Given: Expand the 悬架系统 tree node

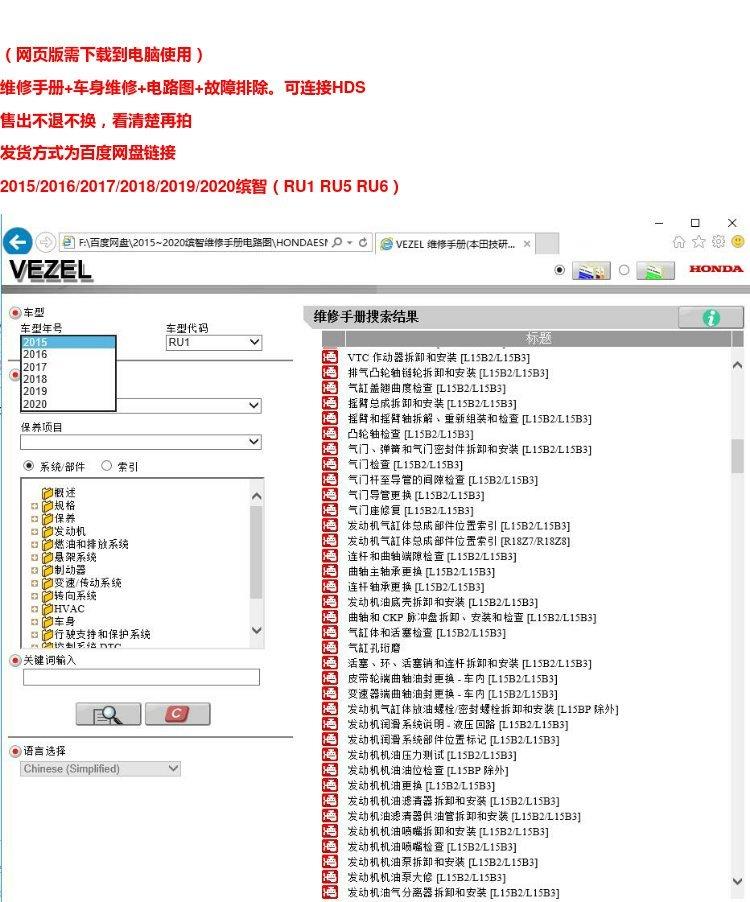Looking at the screenshot, I should point(35,557).
